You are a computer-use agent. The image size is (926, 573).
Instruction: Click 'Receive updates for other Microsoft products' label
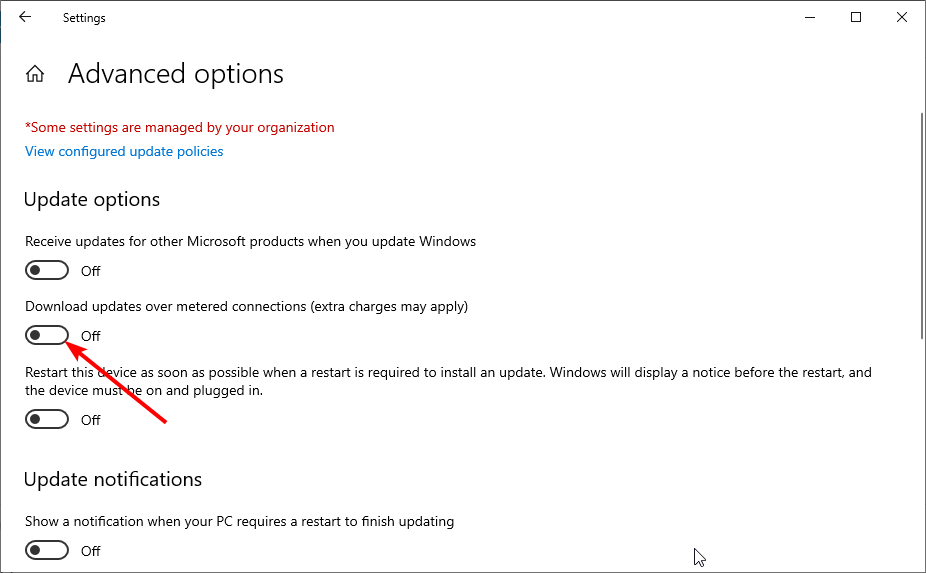pos(250,241)
